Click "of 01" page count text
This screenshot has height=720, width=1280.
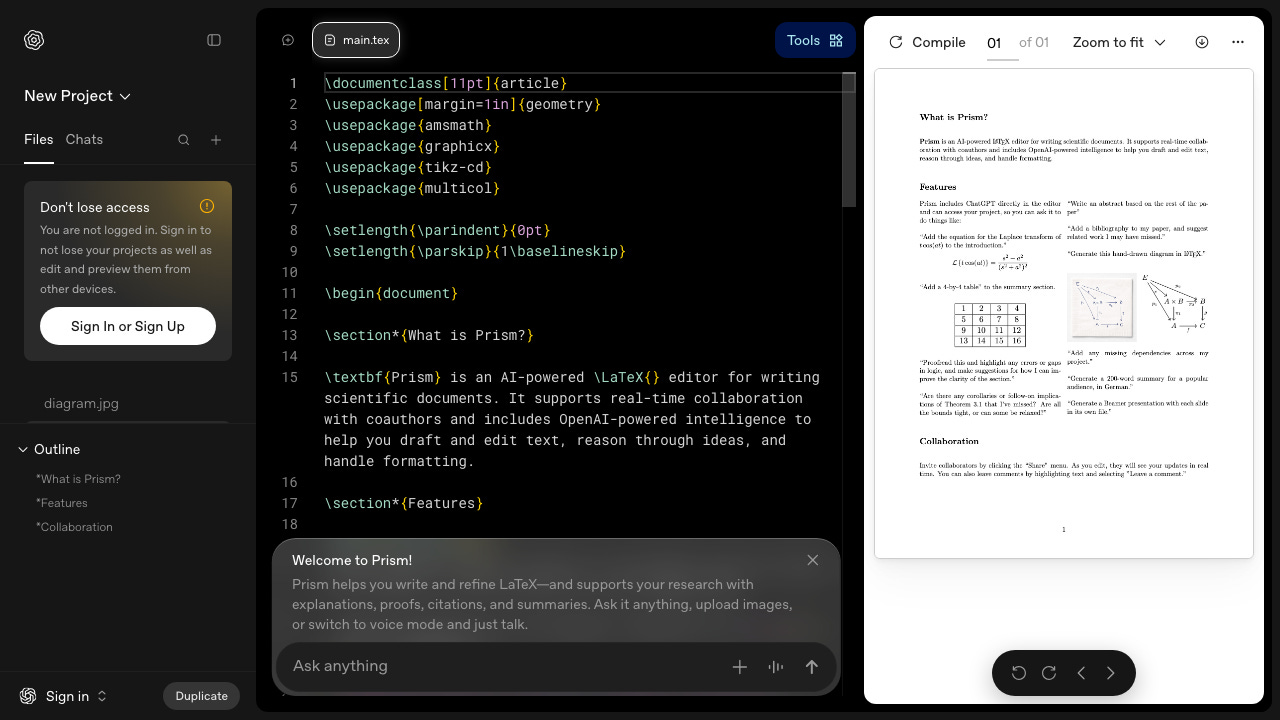coord(1034,42)
